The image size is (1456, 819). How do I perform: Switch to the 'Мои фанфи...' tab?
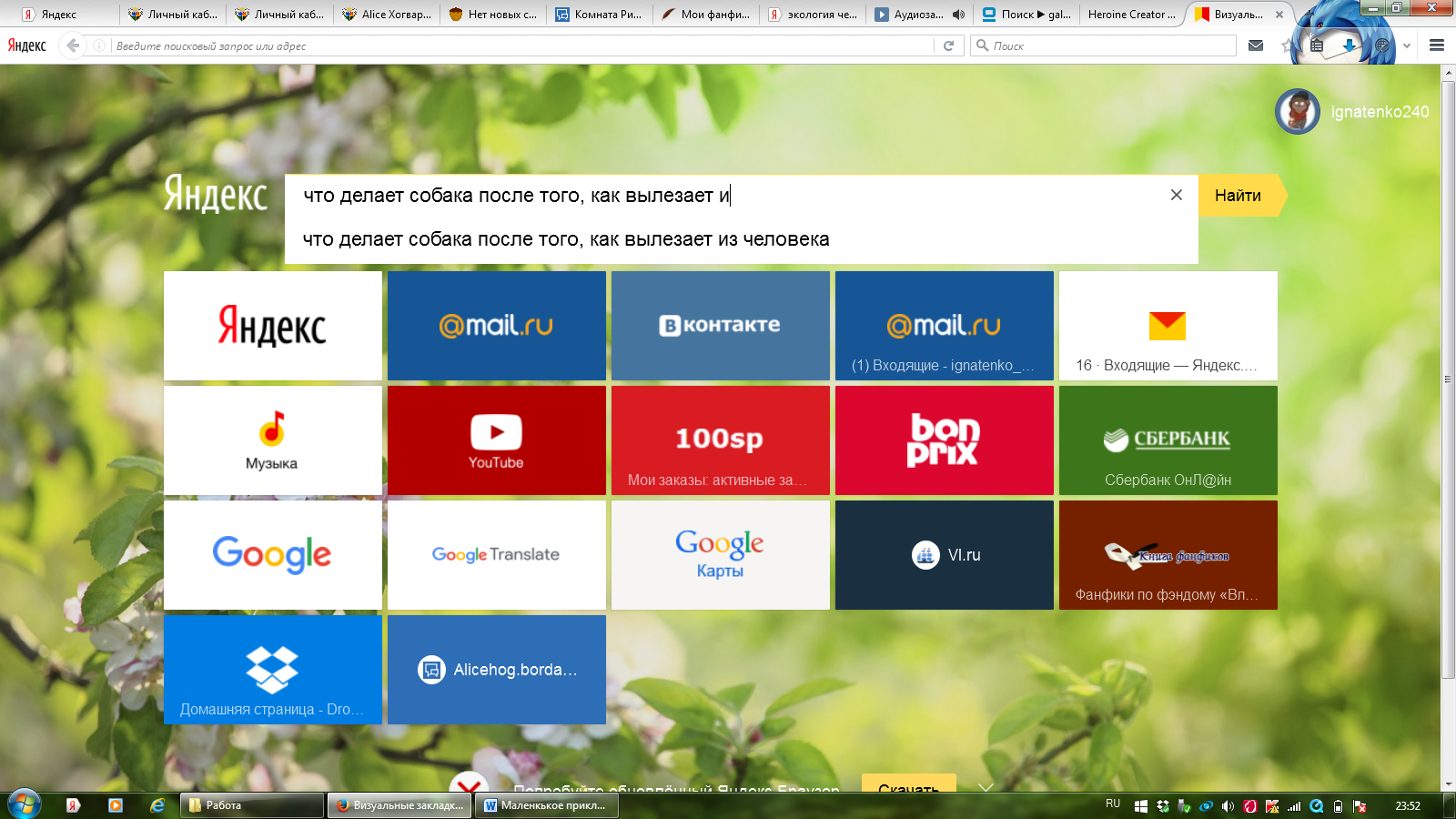(x=706, y=15)
